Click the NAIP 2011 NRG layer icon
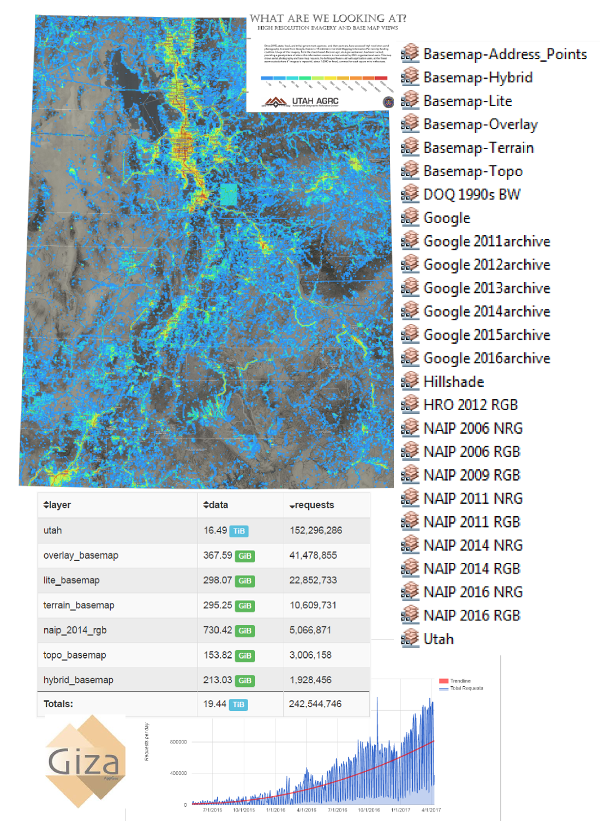The width and height of the screenshot is (600, 821). click(x=410, y=498)
